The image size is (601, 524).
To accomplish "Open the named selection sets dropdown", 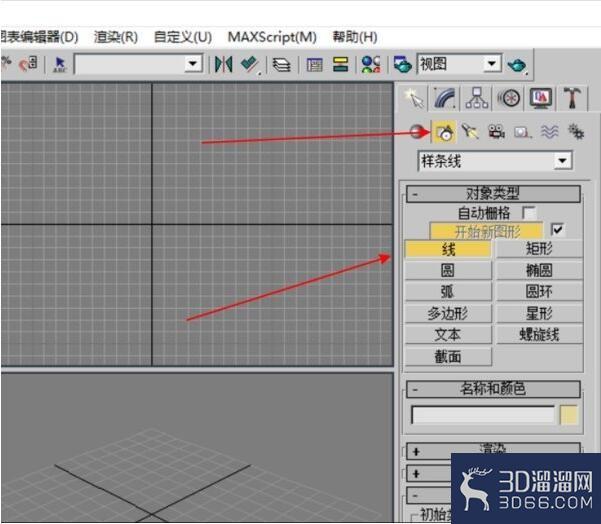I will point(193,64).
